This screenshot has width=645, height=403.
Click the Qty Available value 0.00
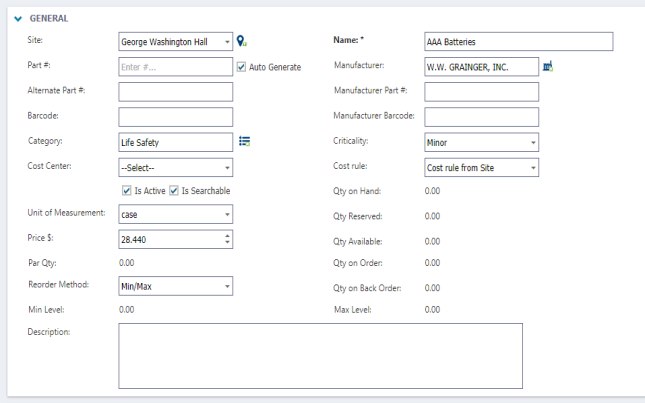[432, 241]
